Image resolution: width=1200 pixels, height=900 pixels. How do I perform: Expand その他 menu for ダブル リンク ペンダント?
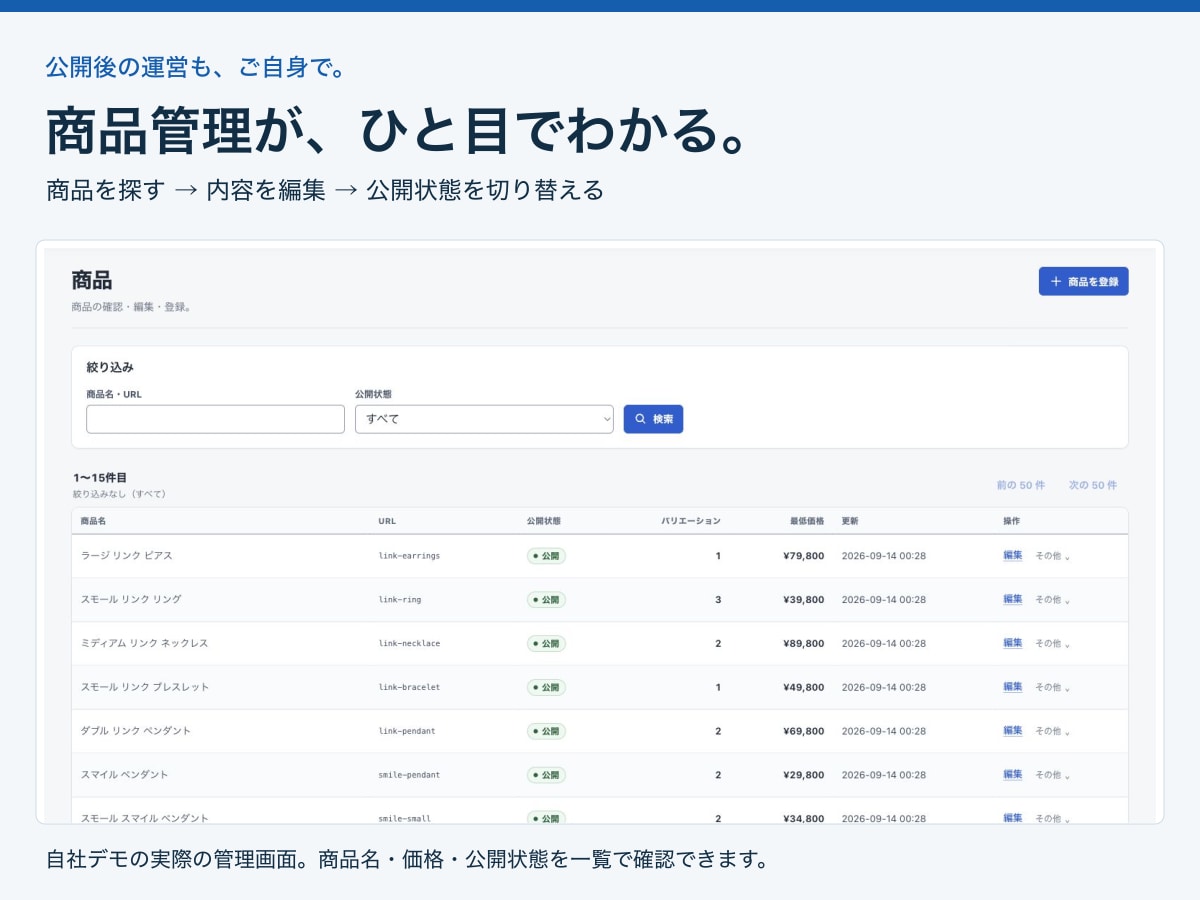pos(1052,732)
